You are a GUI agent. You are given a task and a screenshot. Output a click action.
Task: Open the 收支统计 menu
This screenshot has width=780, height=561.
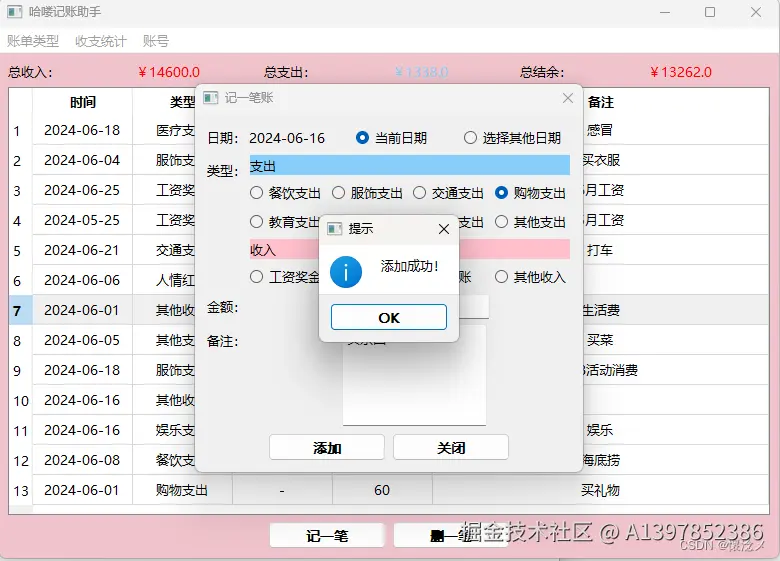click(x=101, y=41)
